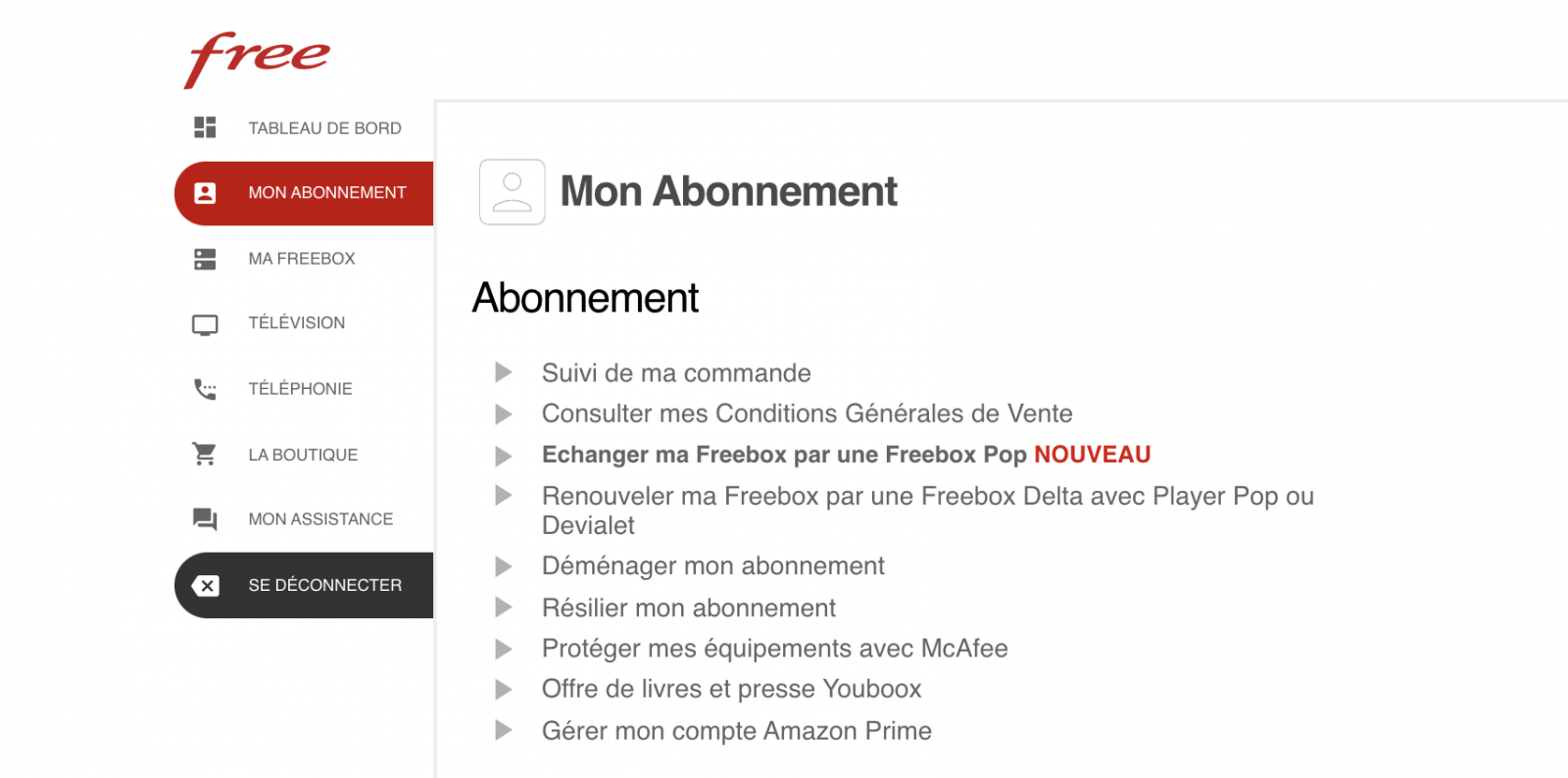Click the Se Déconnecter X icon
The width and height of the screenshot is (1568, 778).
(x=206, y=586)
